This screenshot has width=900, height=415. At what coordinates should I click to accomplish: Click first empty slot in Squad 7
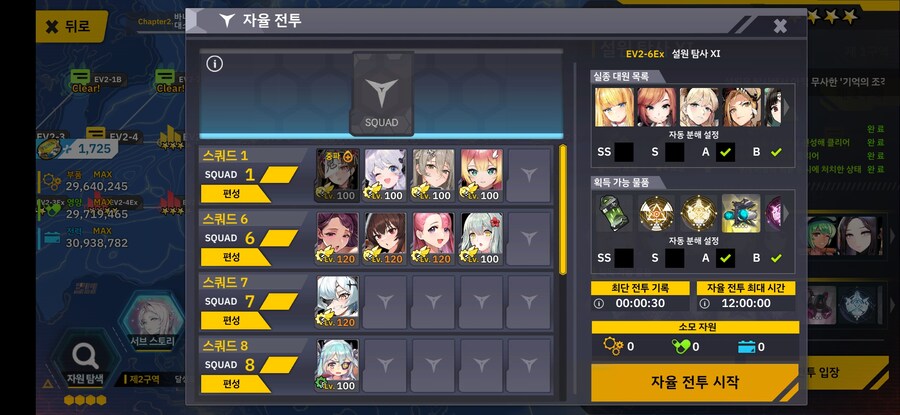(x=385, y=302)
